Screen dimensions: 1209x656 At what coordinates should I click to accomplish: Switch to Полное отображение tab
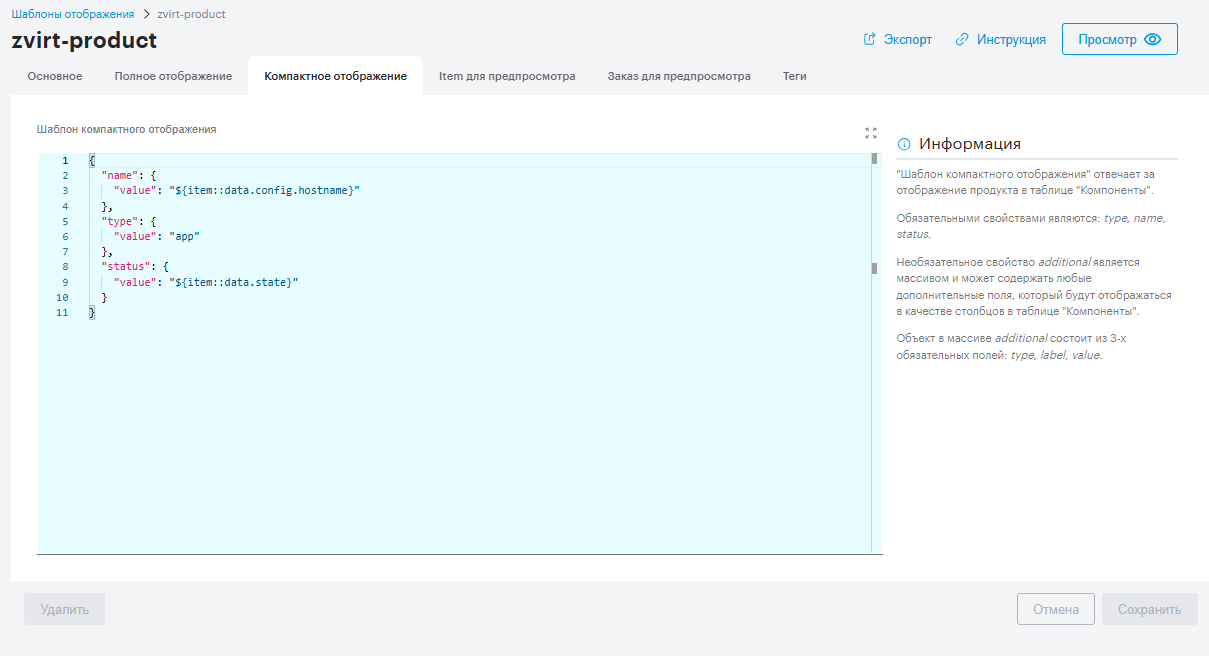(x=173, y=76)
